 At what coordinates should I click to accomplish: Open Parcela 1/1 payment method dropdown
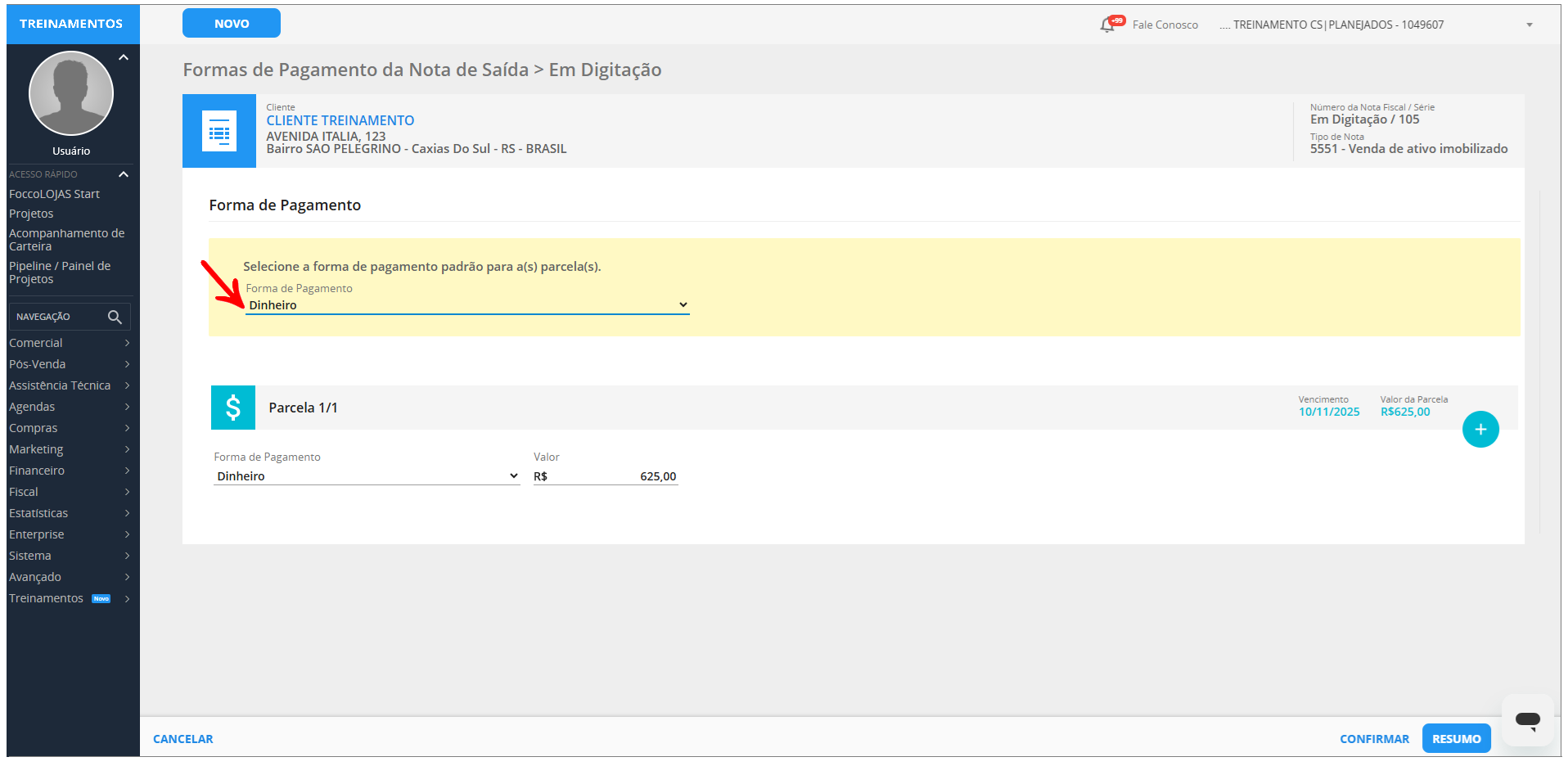pyautogui.click(x=367, y=476)
